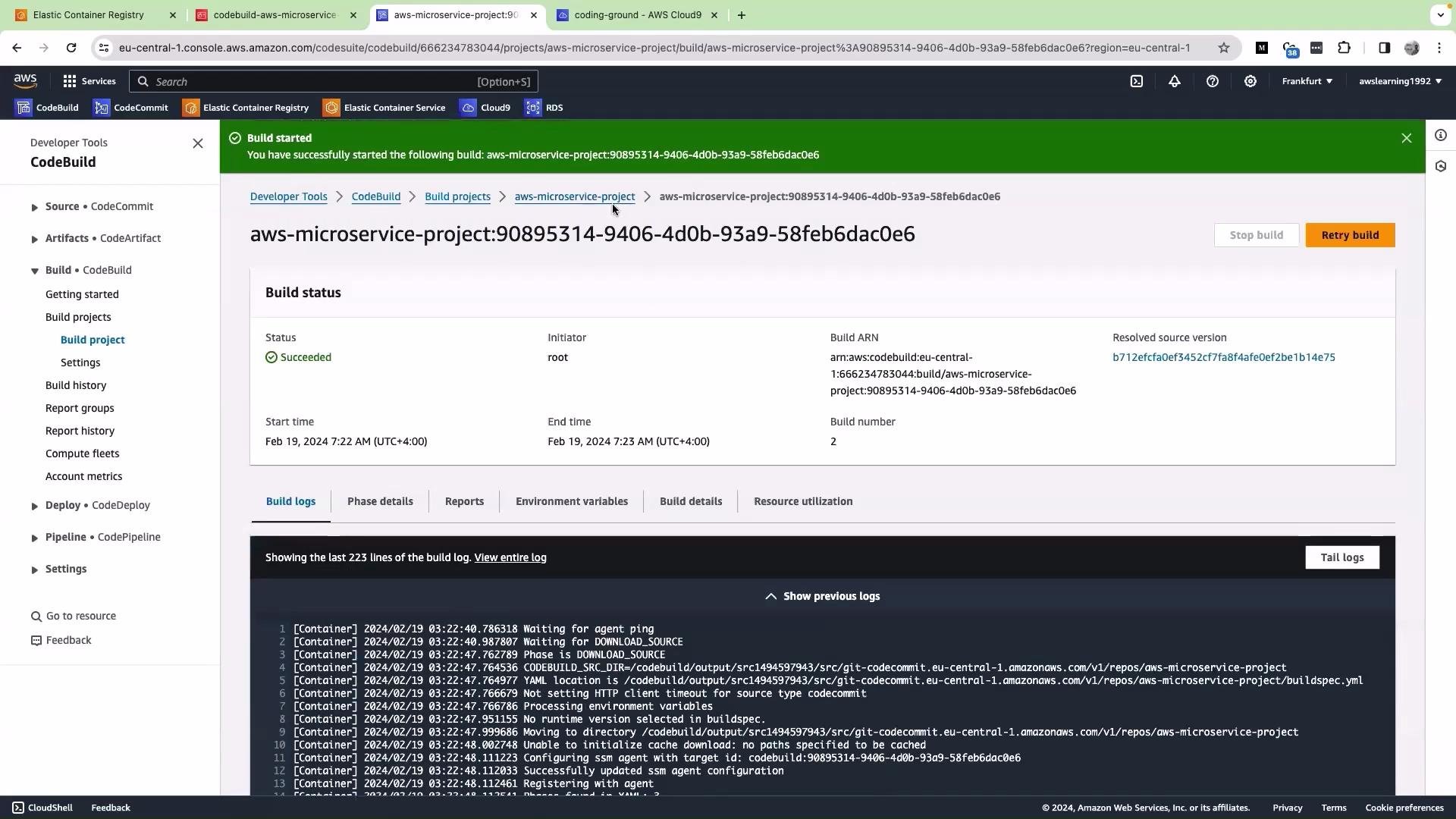Open the hexagon panel icon below info
This screenshot has width=1456, height=819.
(x=1440, y=166)
